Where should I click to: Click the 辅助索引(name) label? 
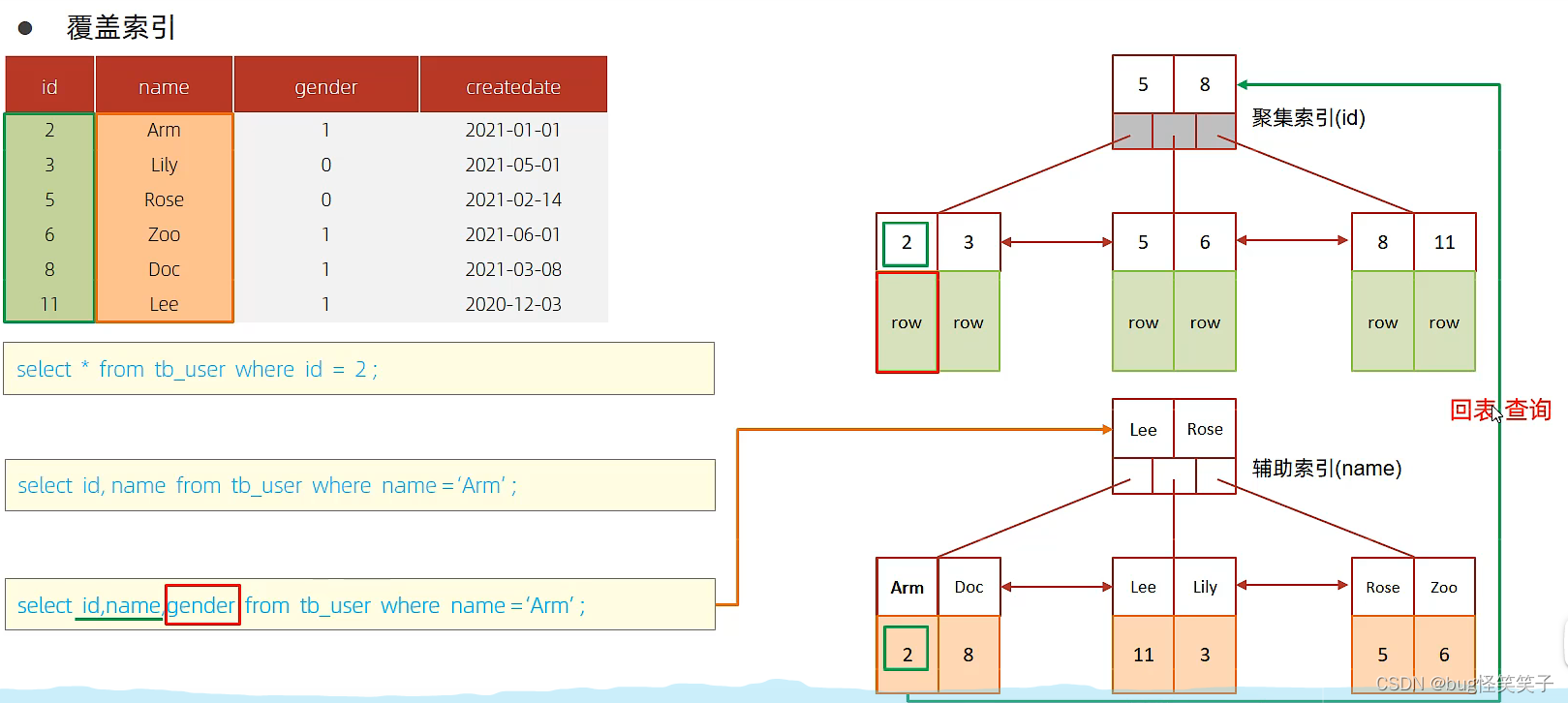pyautogui.click(x=1327, y=469)
